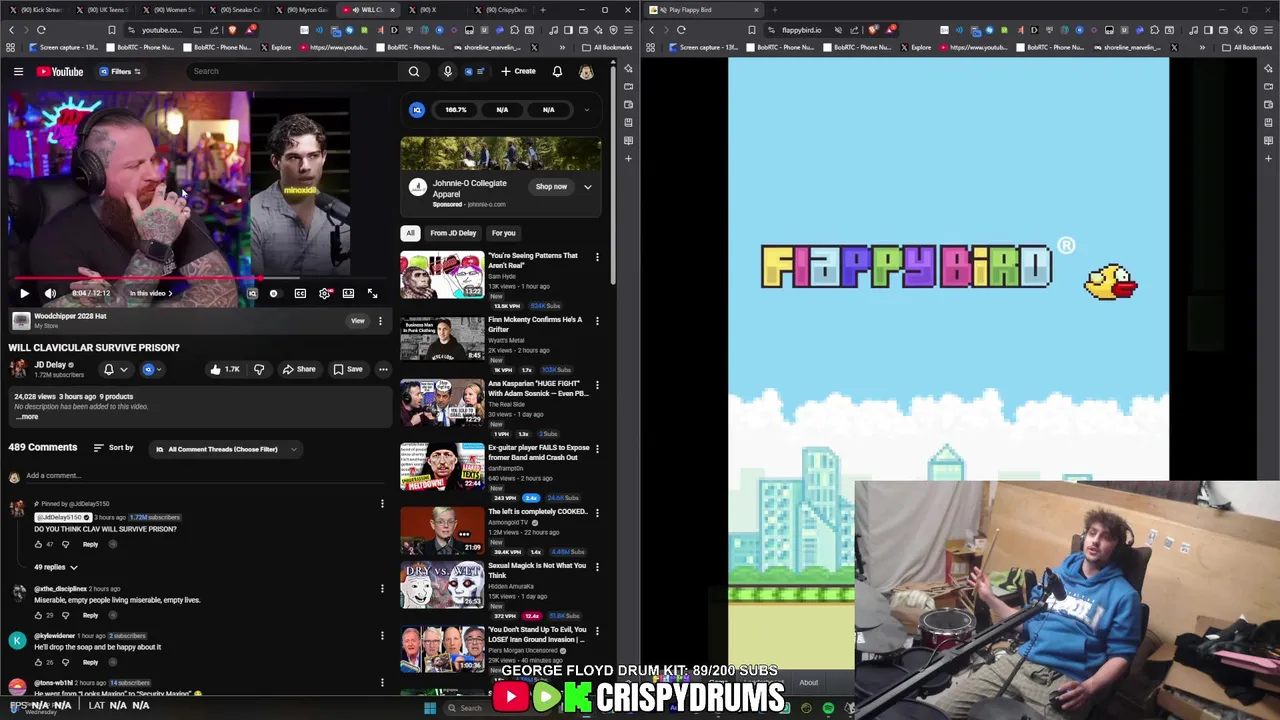Screen dimensions: 1280x720
Task: Click the In this video chapter link
Action: 150,293
